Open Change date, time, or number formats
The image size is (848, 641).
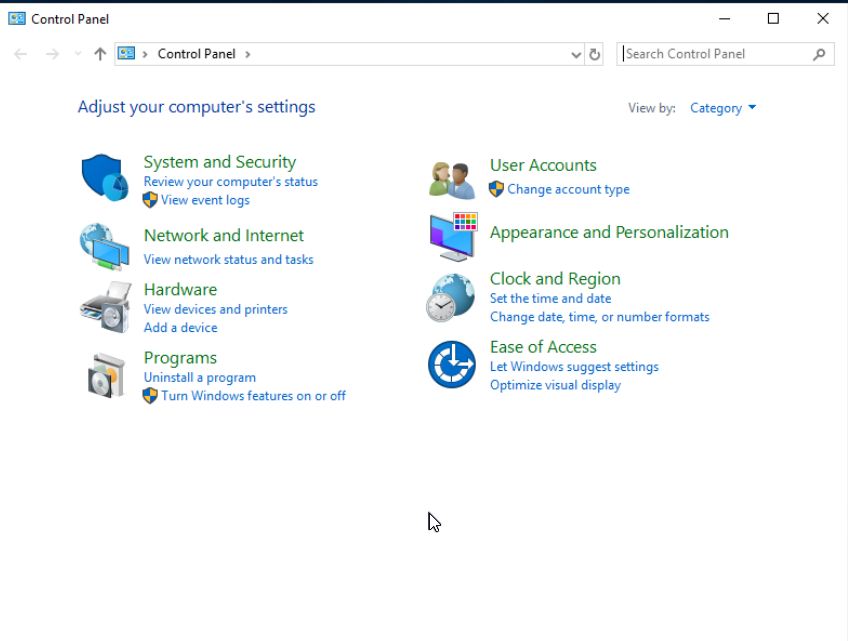[x=599, y=317]
